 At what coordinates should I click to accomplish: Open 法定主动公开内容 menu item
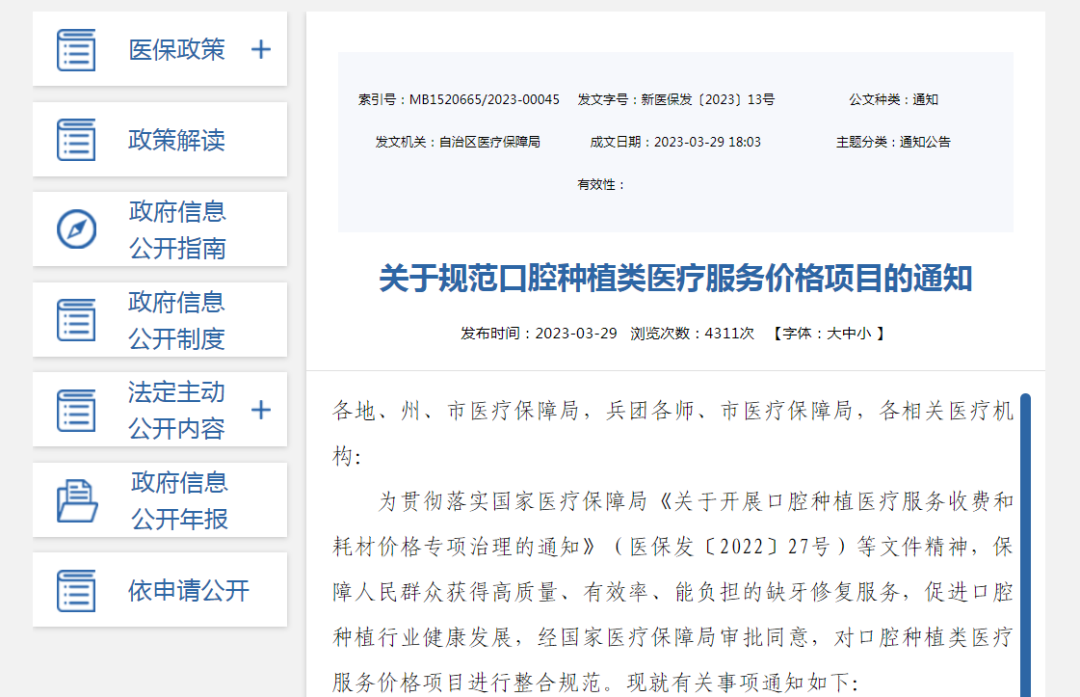[x=160, y=410]
